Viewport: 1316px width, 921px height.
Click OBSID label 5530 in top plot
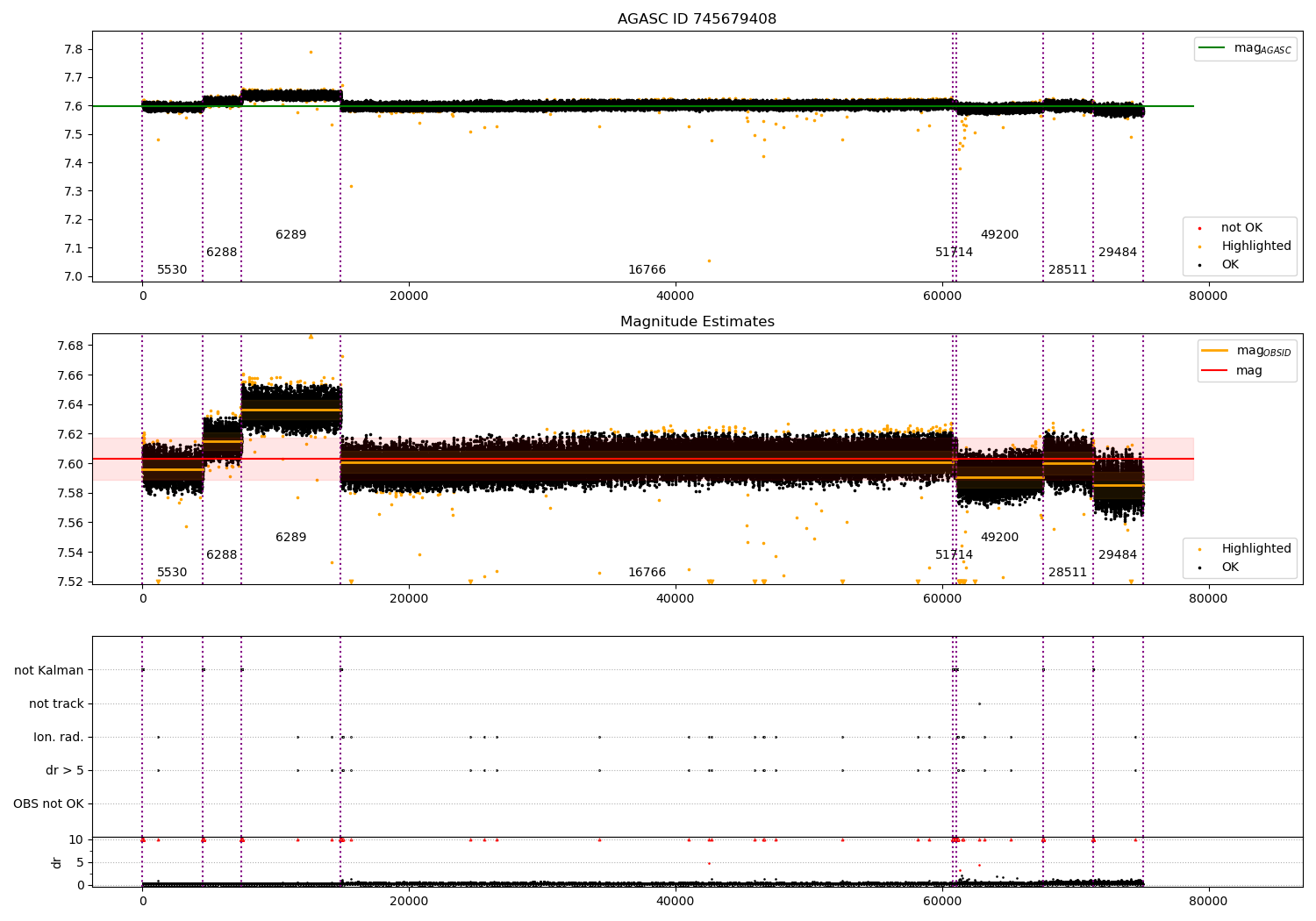coord(172,270)
